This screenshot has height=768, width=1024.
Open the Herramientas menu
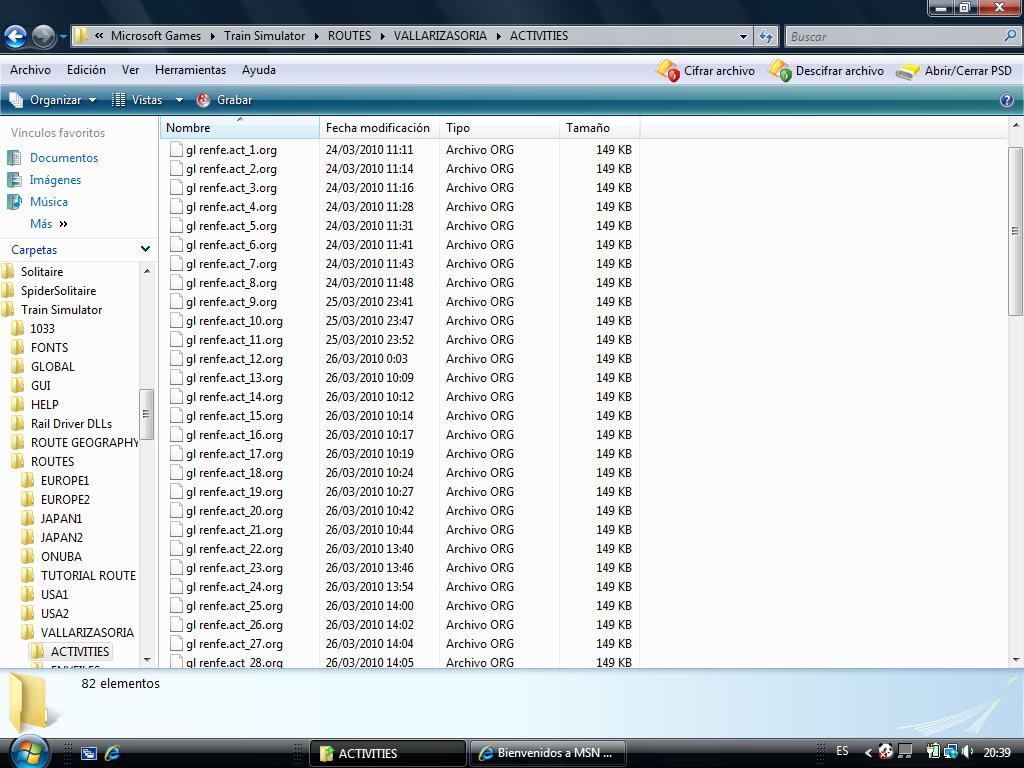190,70
